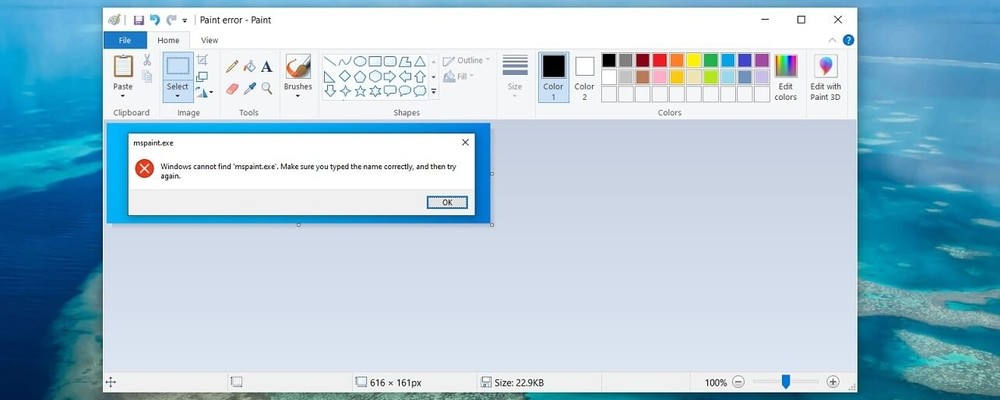Collapse the ribbon with the chevron

click(832, 40)
